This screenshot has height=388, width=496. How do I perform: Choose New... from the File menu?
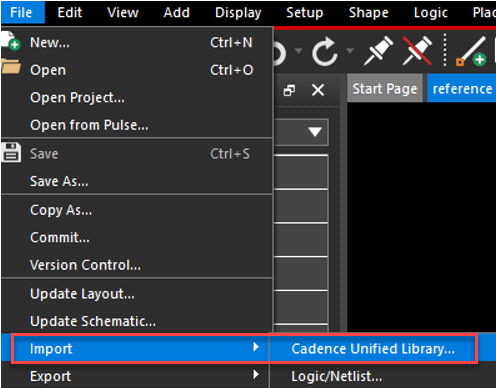pos(137,43)
